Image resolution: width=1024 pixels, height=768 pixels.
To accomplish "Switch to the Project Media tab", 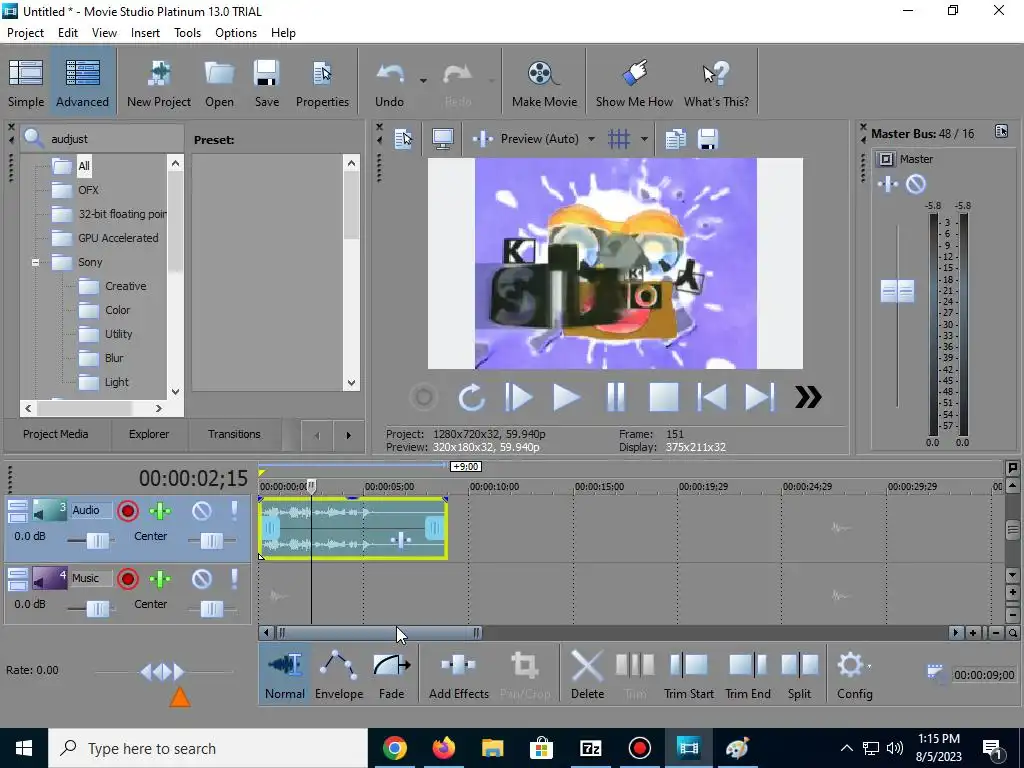I will (56, 434).
